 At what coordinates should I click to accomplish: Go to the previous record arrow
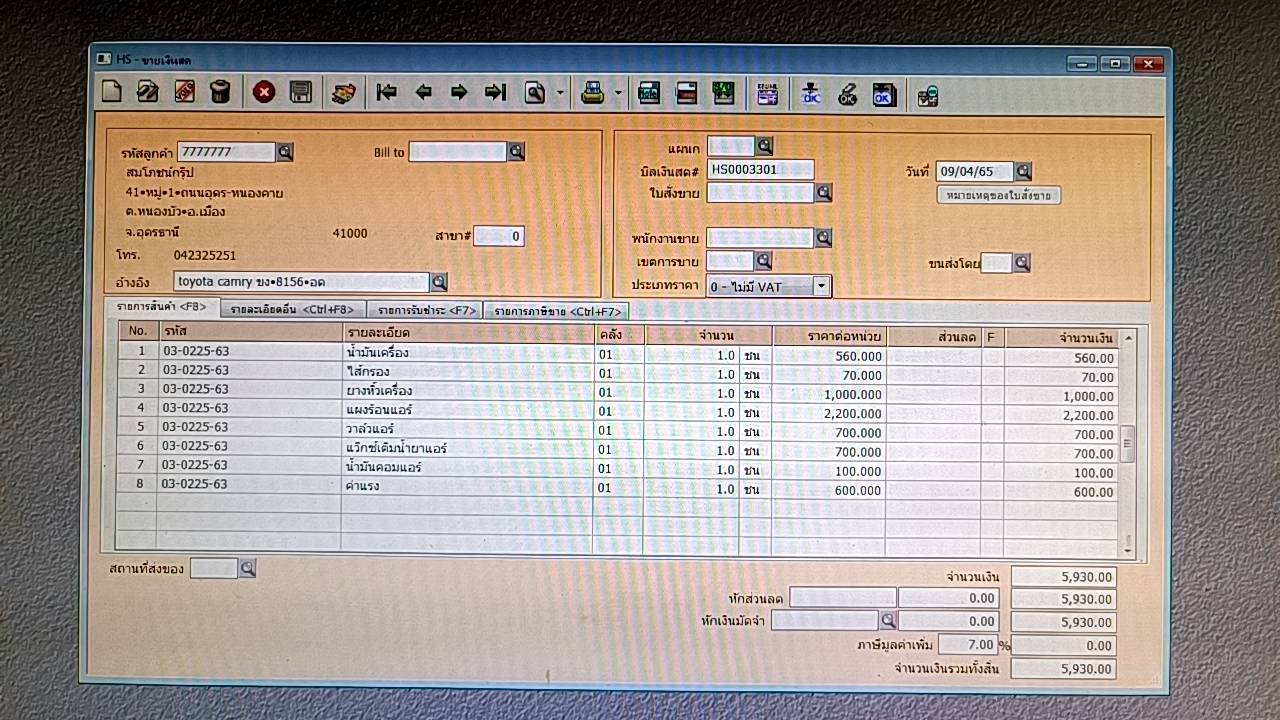(x=423, y=93)
